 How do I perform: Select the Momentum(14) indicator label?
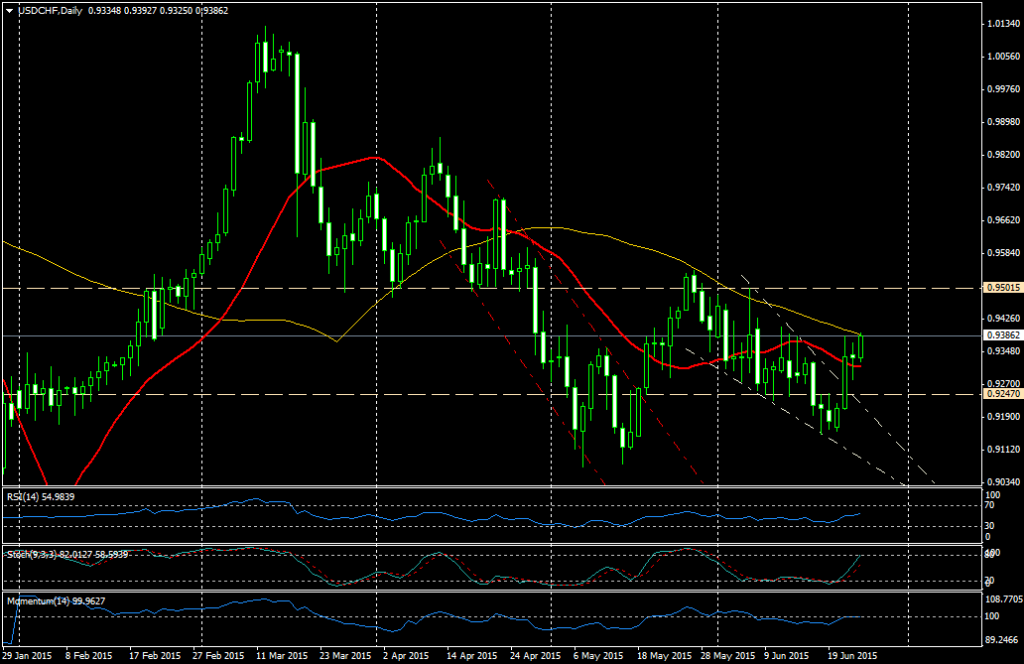click(38, 602)
